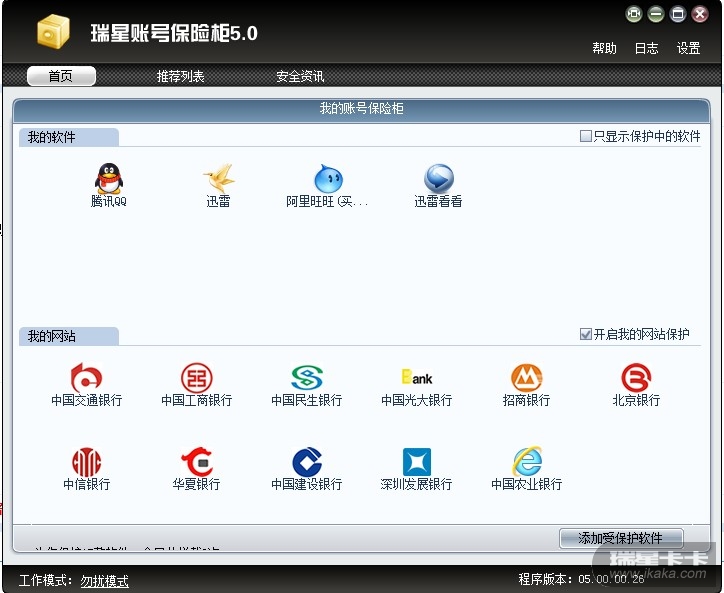Select the 迅雷 bird icon
This screenshot has width=724, height=593.
[219, 178]
